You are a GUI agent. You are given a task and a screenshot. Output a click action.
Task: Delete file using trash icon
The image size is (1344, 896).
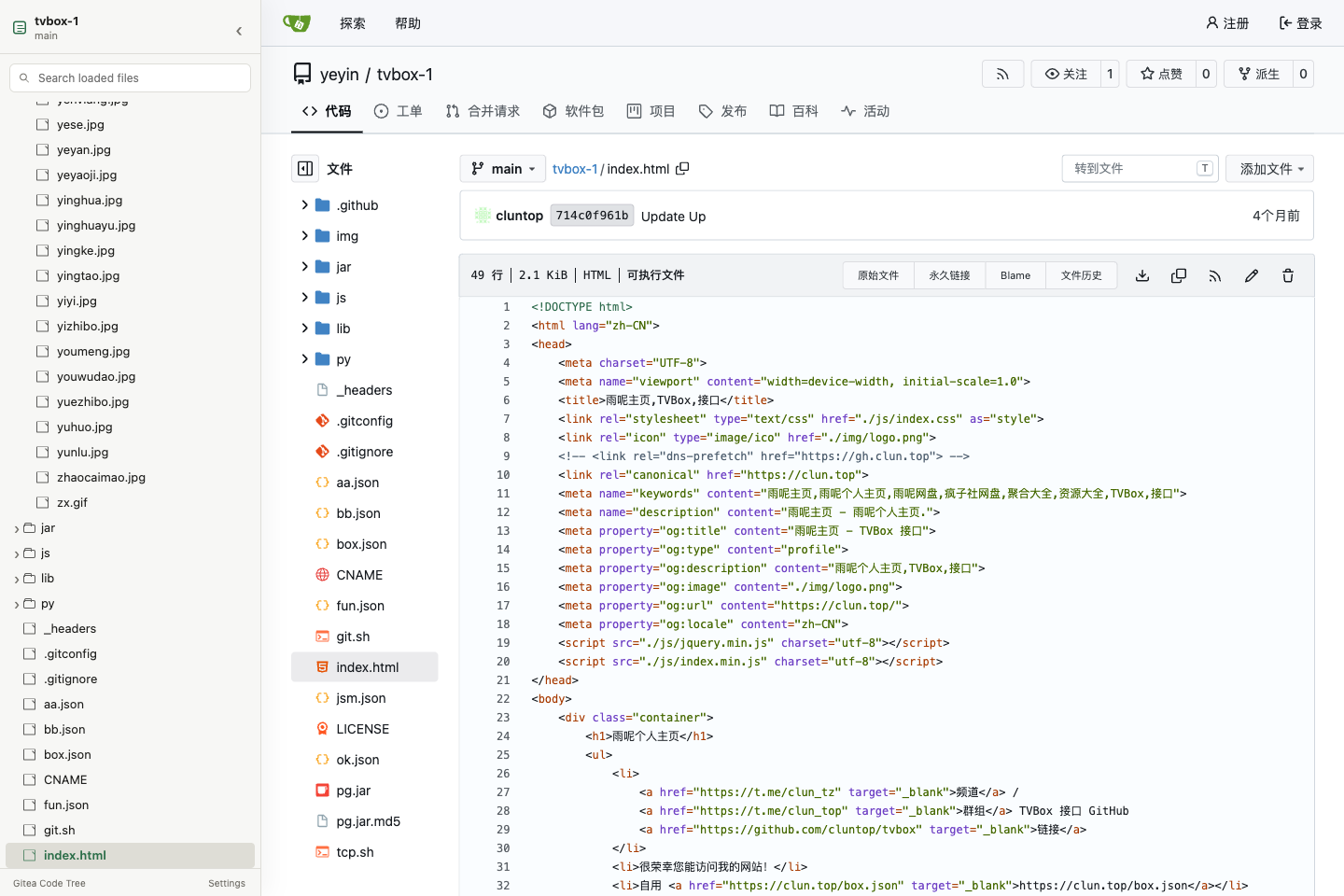1288,275
